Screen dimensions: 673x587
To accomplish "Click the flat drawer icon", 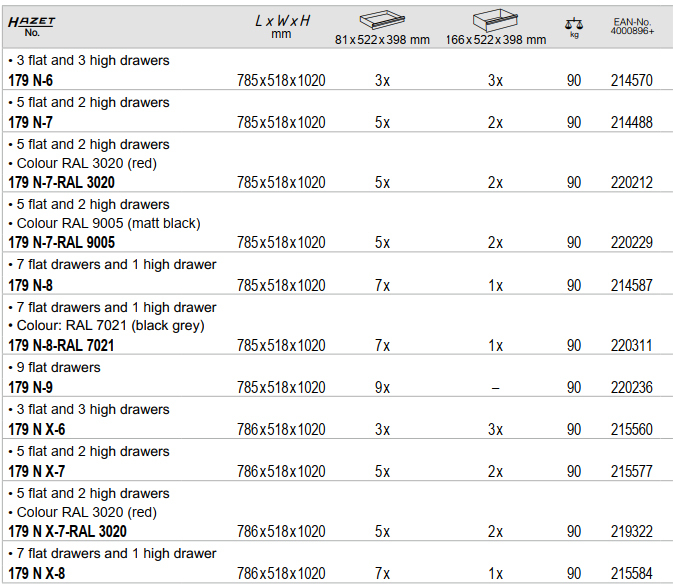I will pos(382,19).
